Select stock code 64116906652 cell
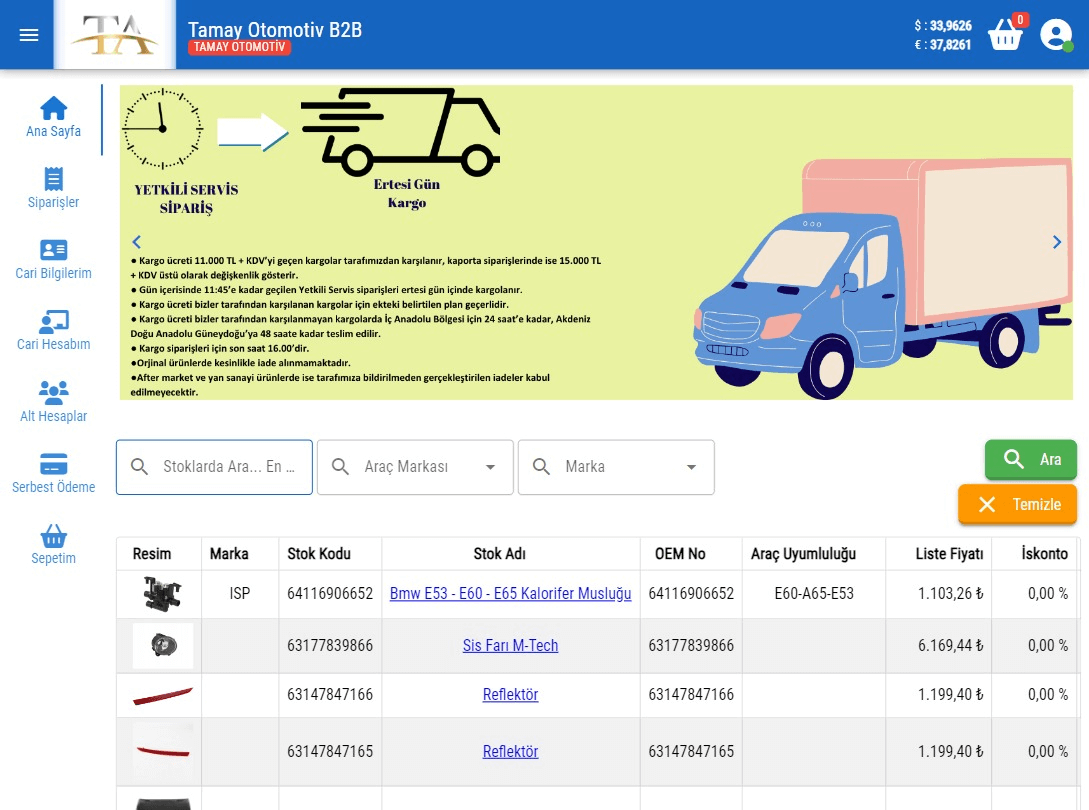Image resolution: width=1089 pixels, height=810 pixels. coord(330,594)
